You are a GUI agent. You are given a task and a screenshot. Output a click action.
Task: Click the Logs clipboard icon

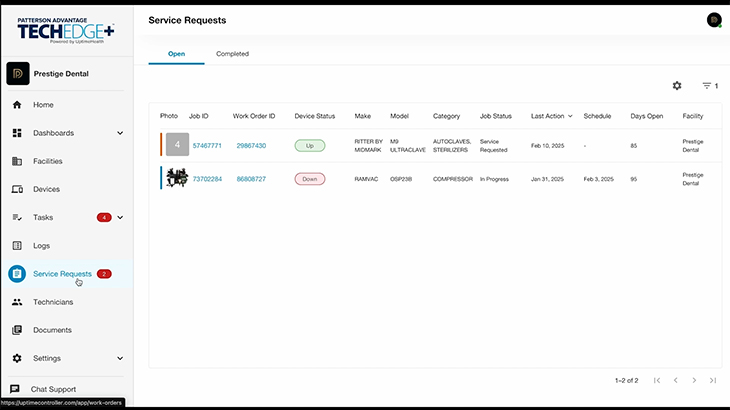pyautogui.click(x=17, y=245)
